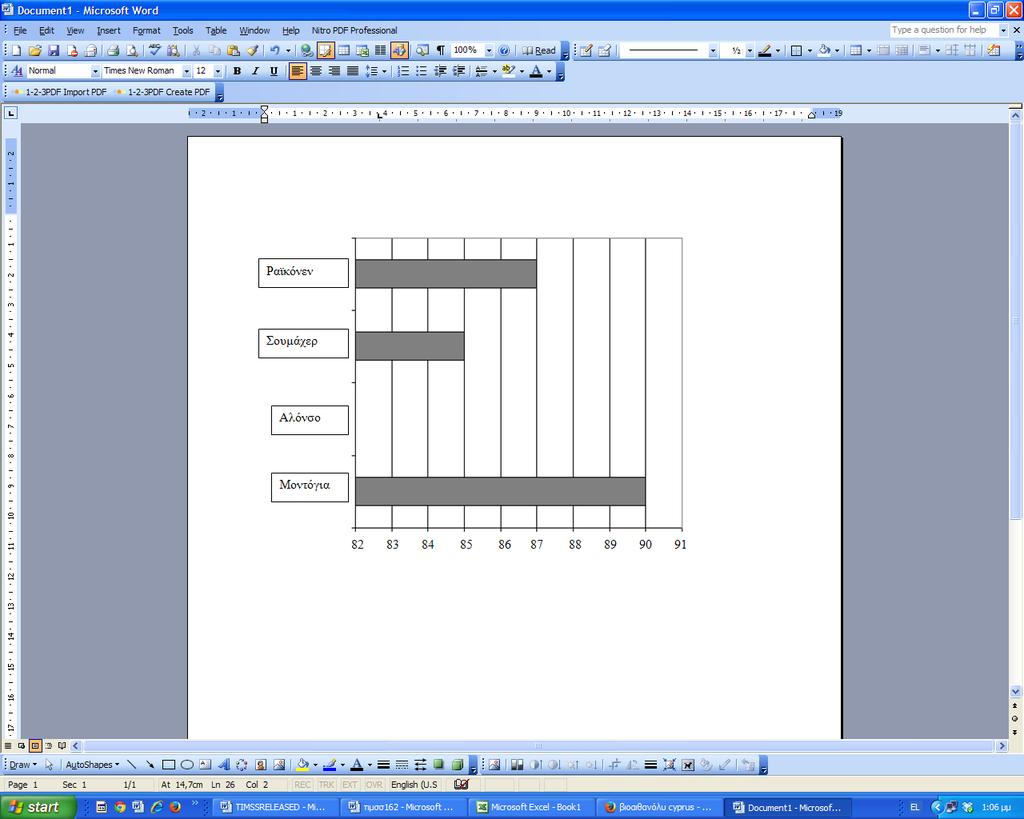The height and width of the screenshot is (819, 1024).
Task: Apply Shadow Style to the shape
Action: pyautogui.click(x=438, y=765)
